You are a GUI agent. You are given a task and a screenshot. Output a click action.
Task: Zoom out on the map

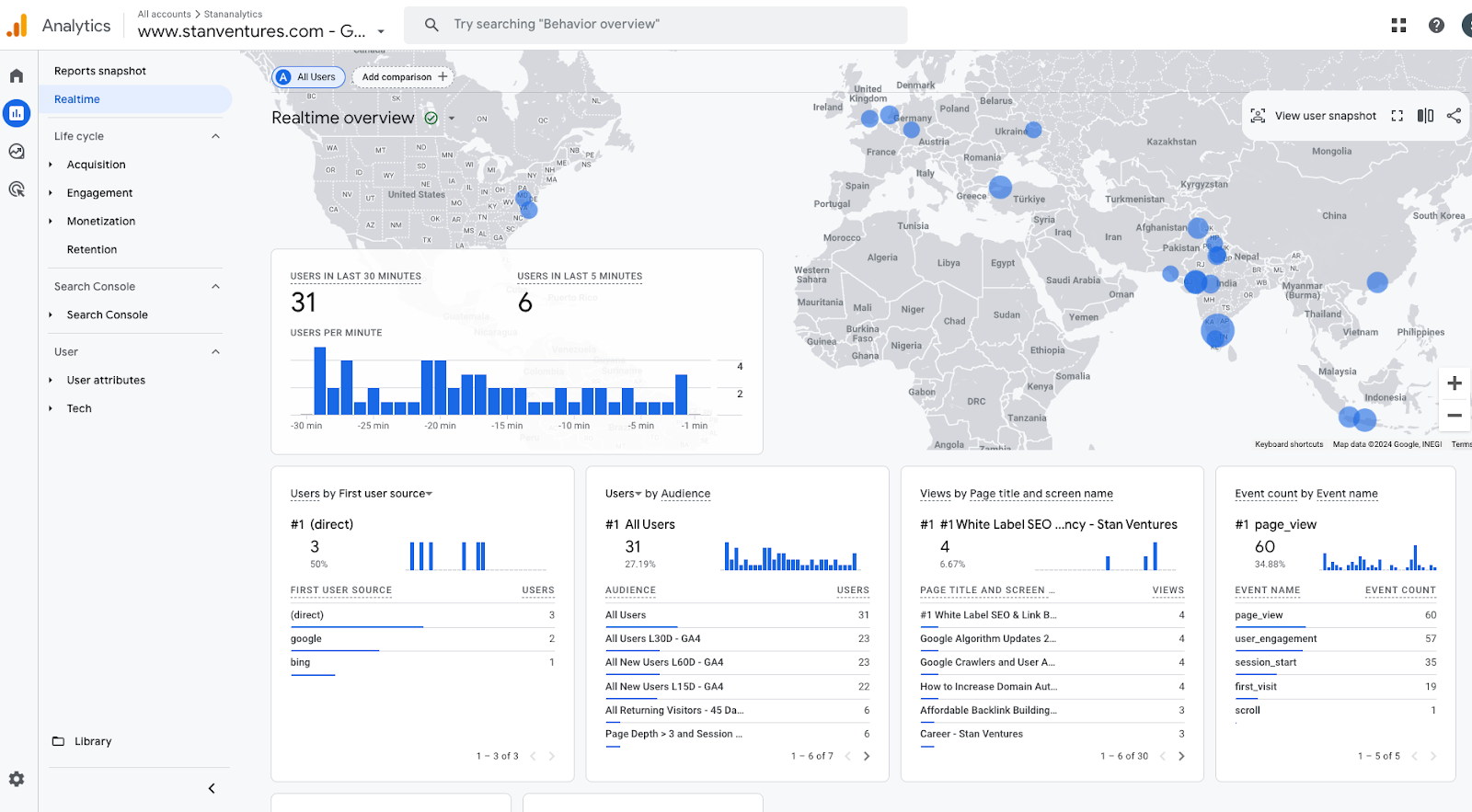pos(1455,415)
